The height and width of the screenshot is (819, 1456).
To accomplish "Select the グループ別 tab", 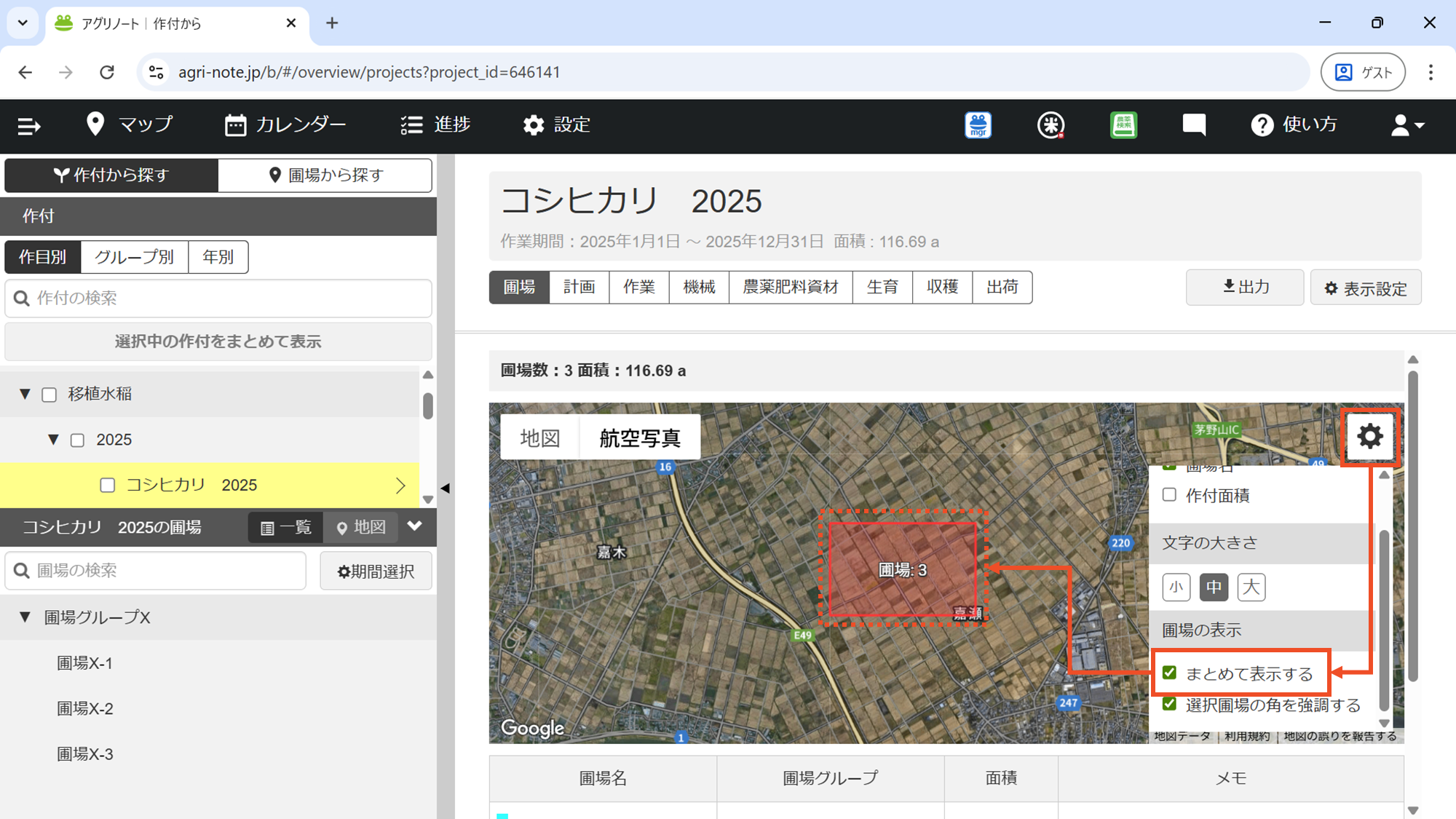I will pos(134,257).
